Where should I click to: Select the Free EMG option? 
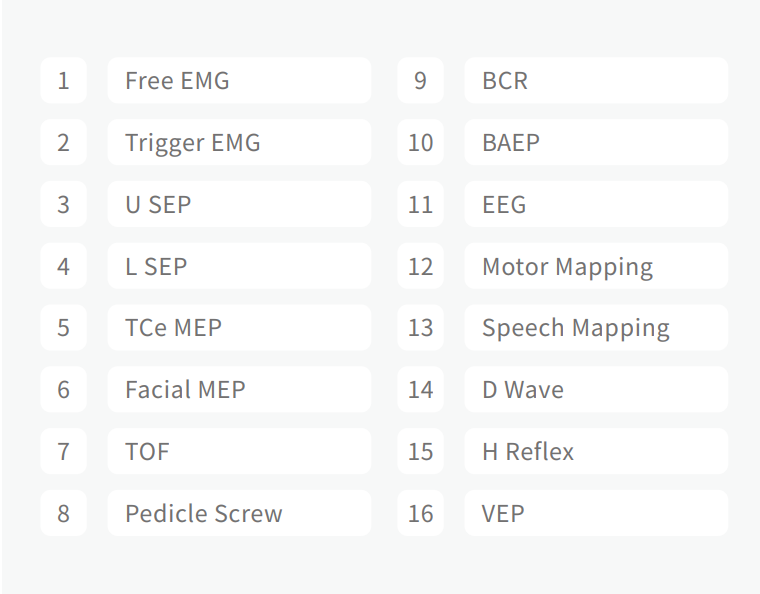pyautogui.click(x=238, y=80)
